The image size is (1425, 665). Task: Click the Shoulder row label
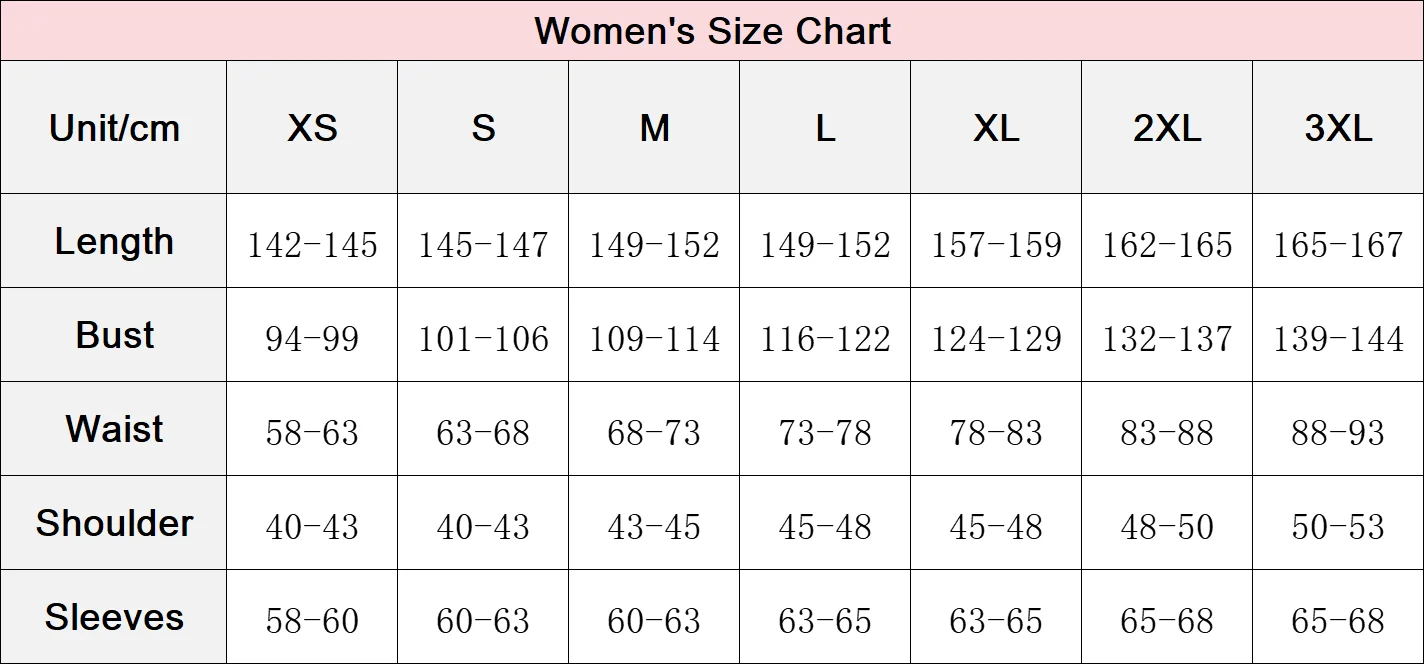pos(114,523)
